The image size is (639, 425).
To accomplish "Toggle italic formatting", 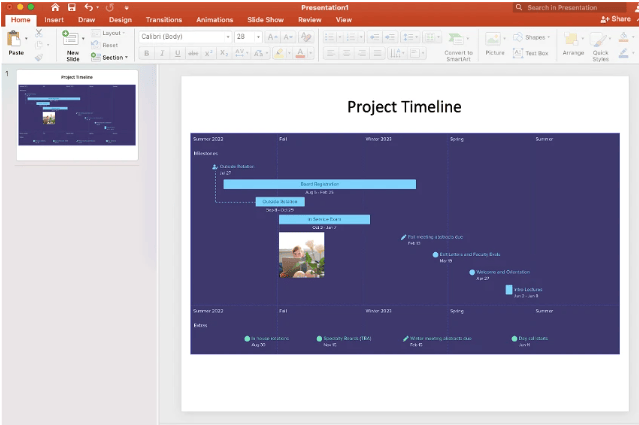I will (x=162, y=53).
